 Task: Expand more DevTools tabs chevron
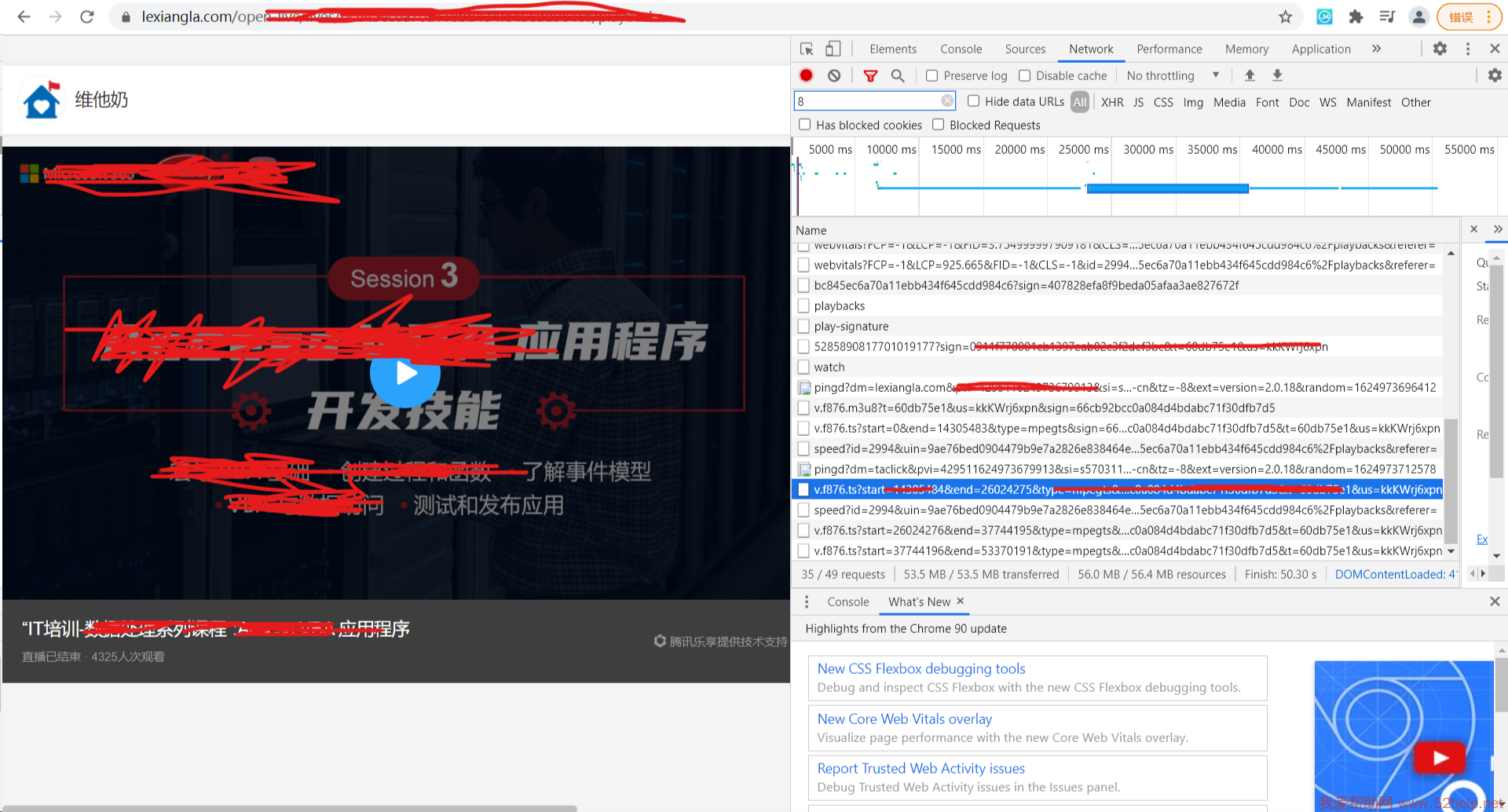[1376, 49]
